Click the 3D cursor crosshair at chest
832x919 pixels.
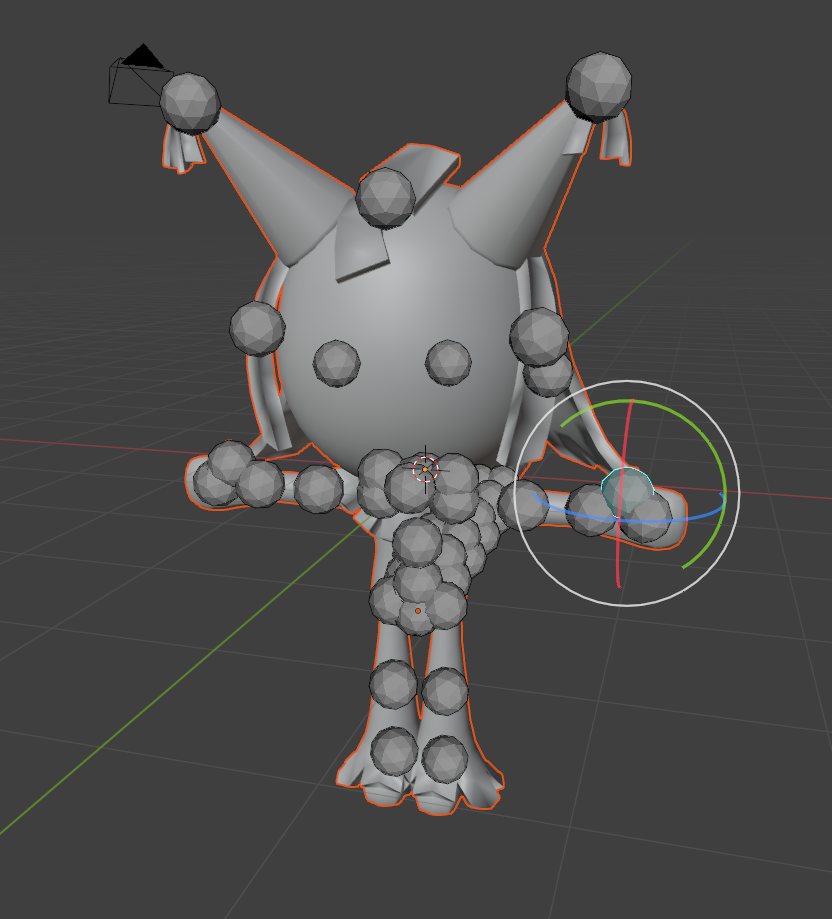coord(425,469)
